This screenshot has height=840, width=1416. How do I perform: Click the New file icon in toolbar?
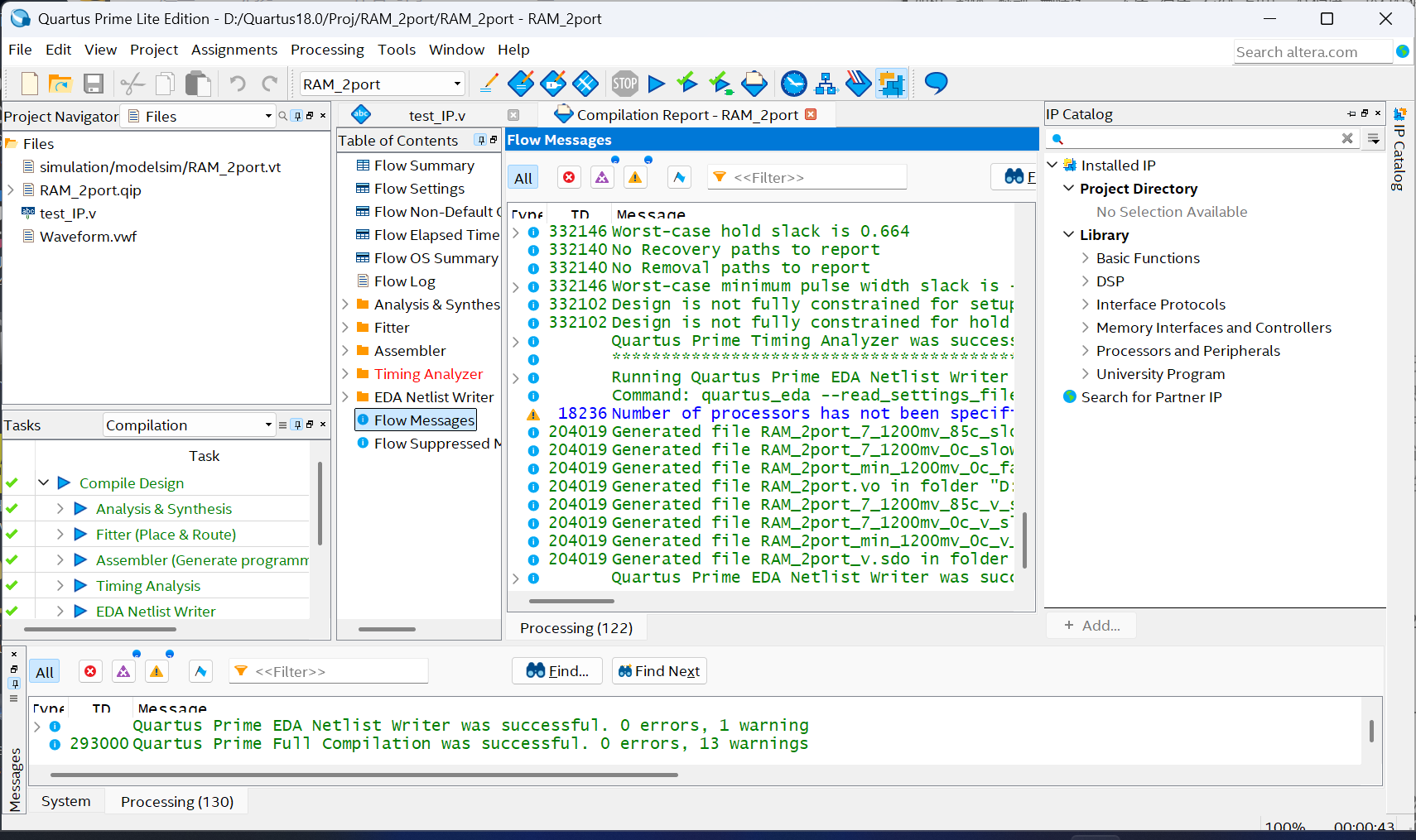[x=30, y=84]
